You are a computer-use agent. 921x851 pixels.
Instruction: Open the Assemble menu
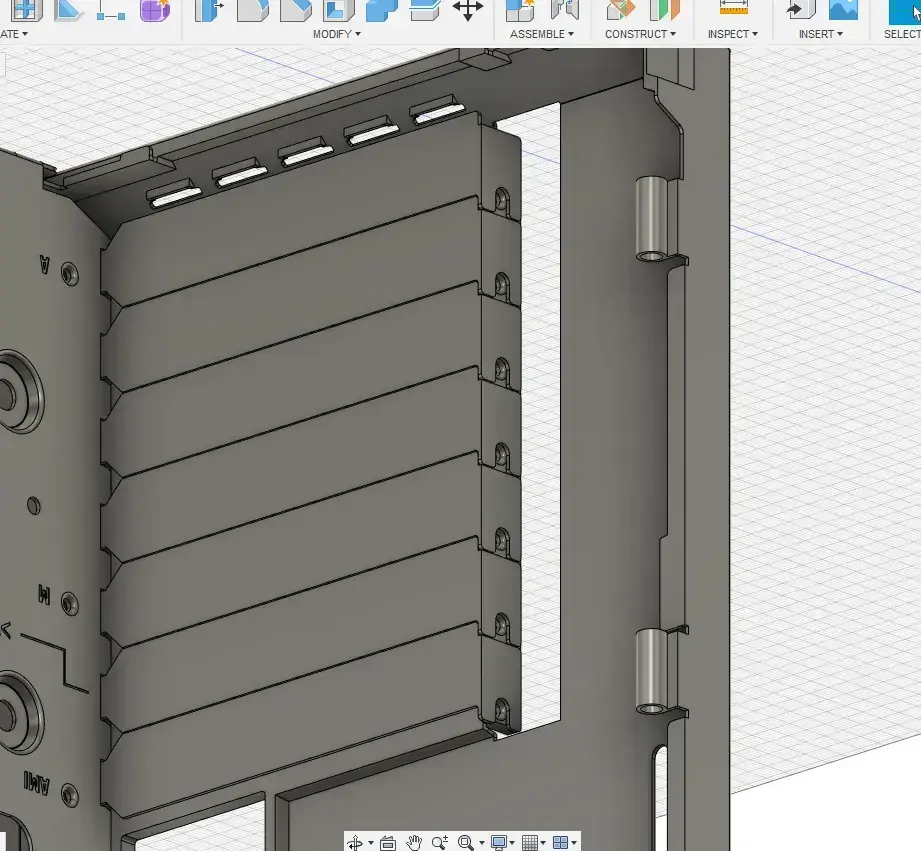click(539, 33)
